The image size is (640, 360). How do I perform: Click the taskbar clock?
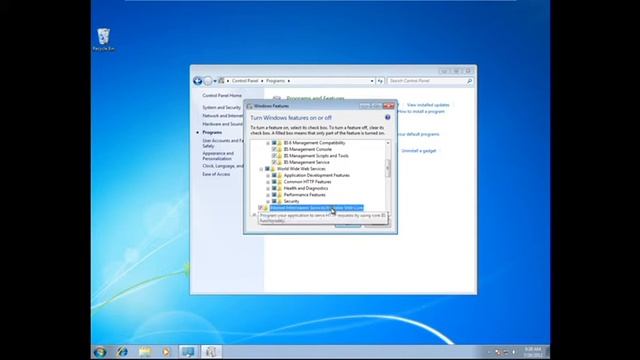533,352
